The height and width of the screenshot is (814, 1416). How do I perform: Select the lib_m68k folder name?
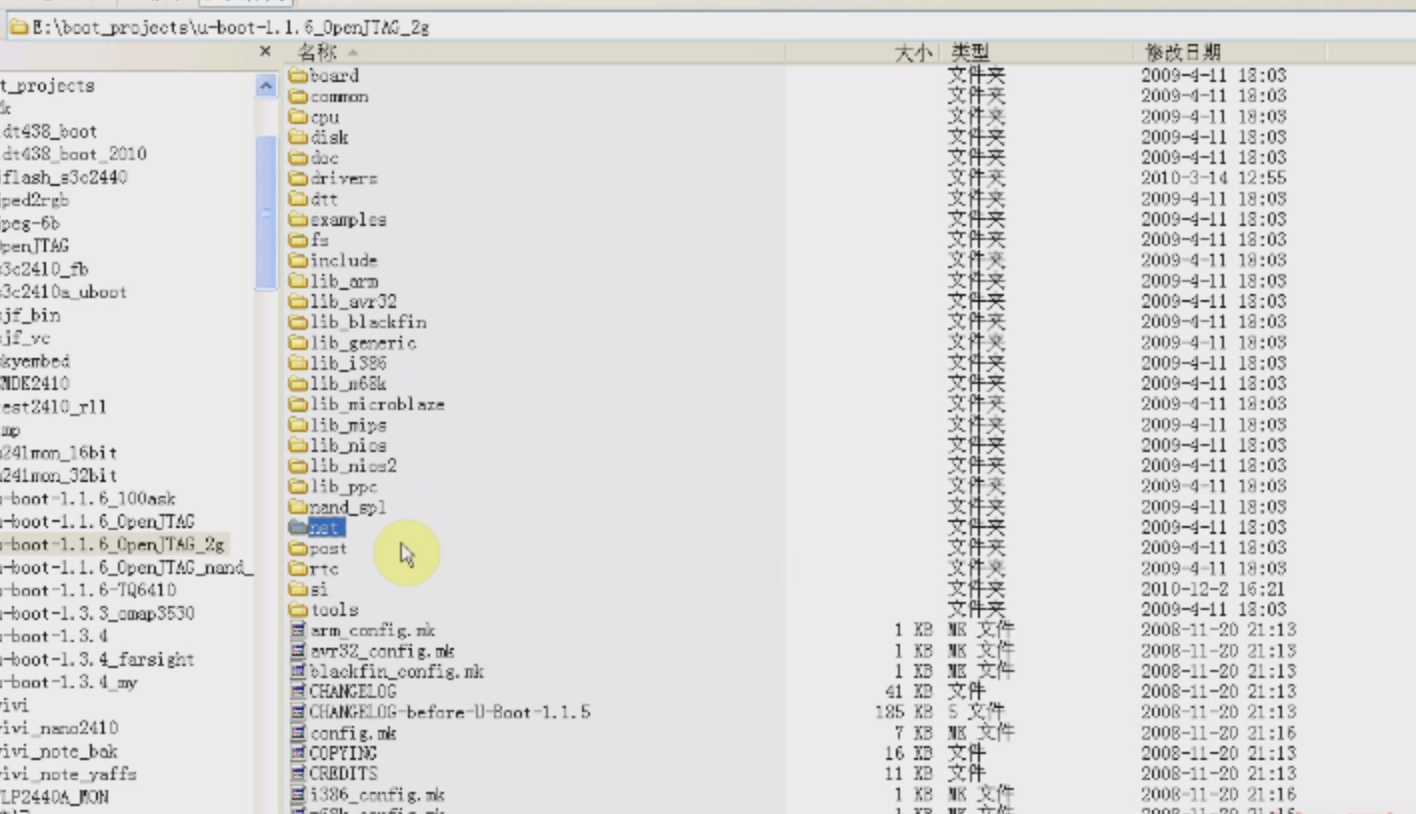[x=348, y=383]
